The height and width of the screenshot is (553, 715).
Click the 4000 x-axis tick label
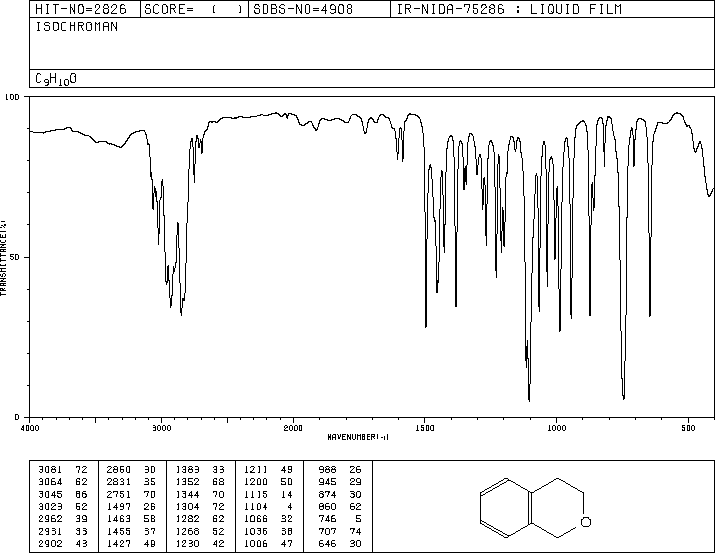30,428
